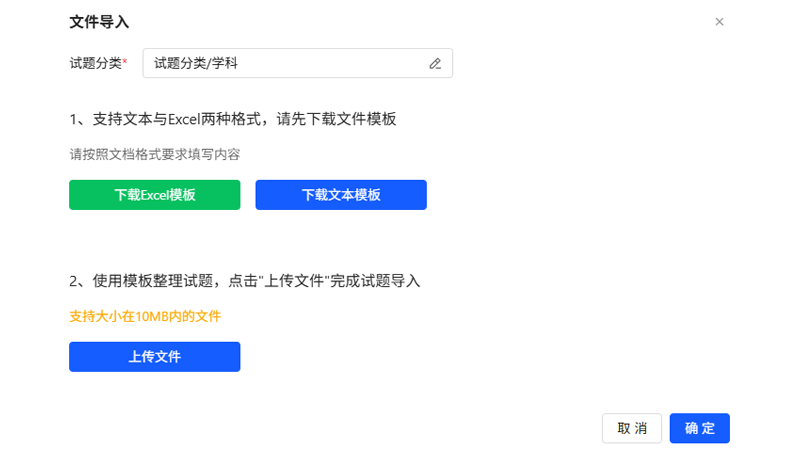Click the step 2 upload instruction text
This screenshot has height=450, width=800.
(244, 281)
